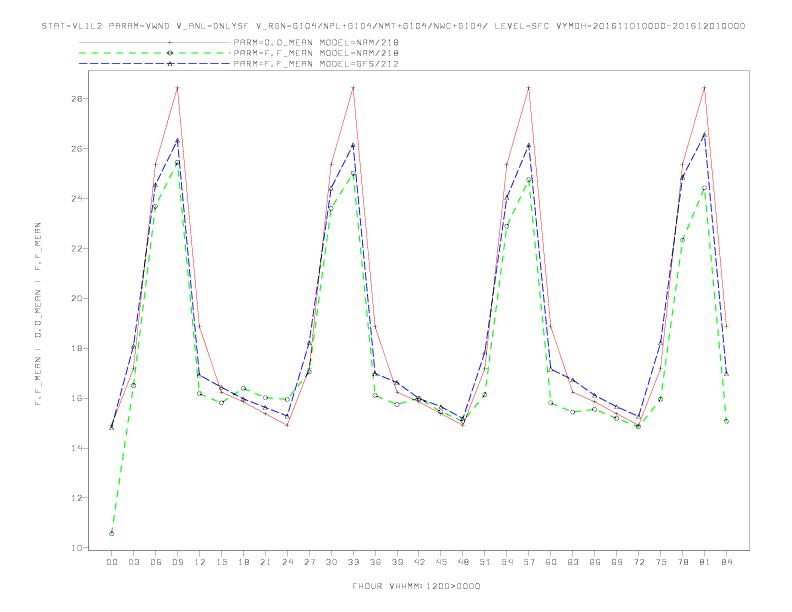Click y-axis tick label 10
The height and width of the screenshot is (612, 792).
tap(77, 548)
